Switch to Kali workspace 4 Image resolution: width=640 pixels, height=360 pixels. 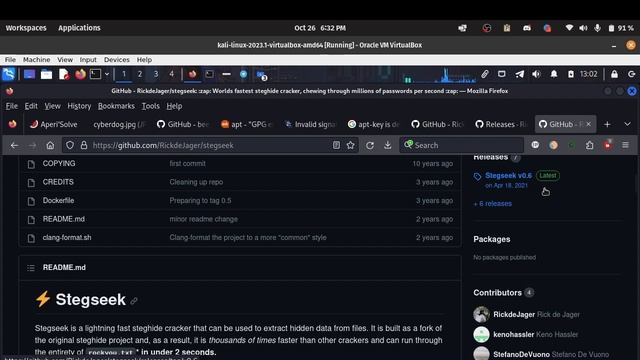pyautogui.click(x=171, y=74)
